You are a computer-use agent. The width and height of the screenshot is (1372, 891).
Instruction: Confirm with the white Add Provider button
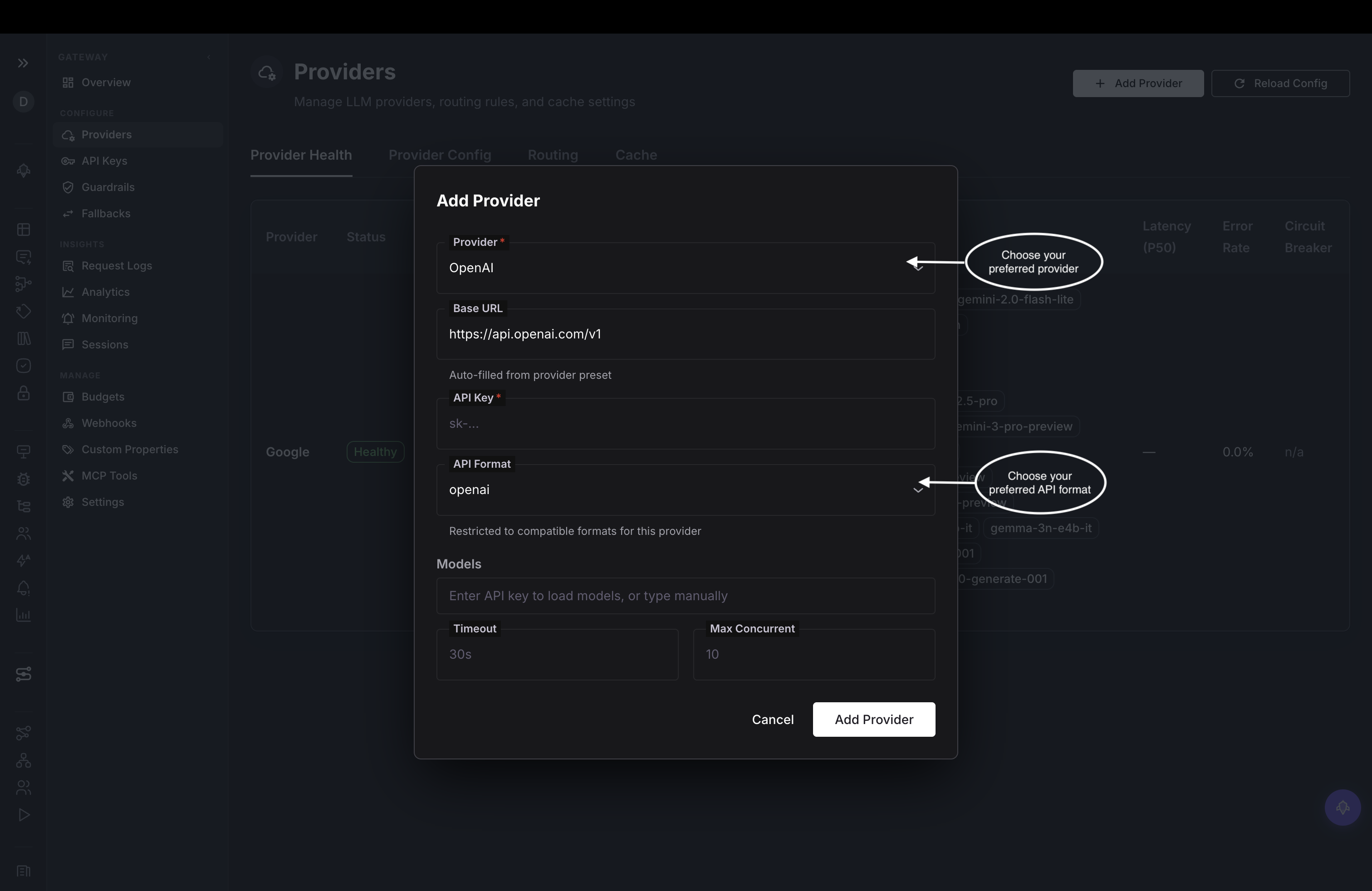click(x=874, y=720)
